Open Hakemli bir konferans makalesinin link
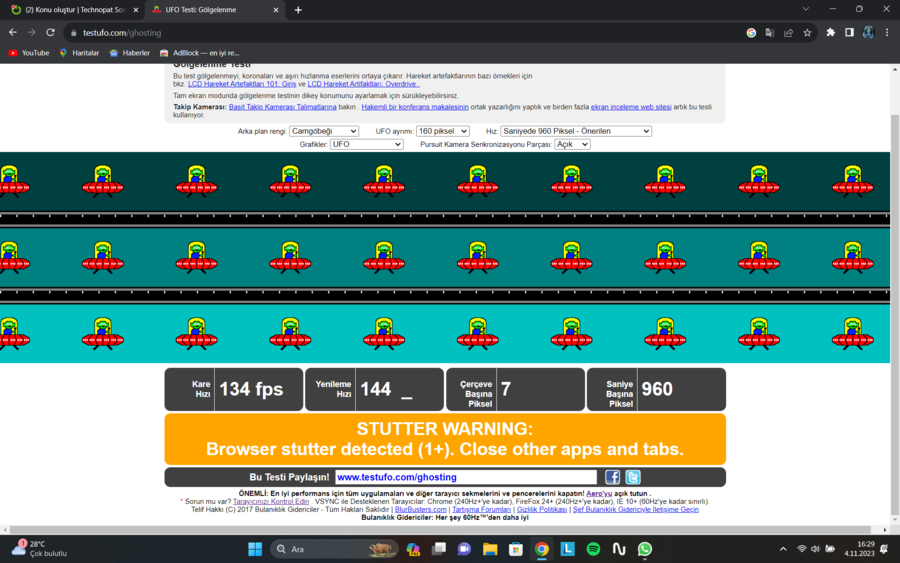The width and height of the screenshot is (900, 563). 415,107
